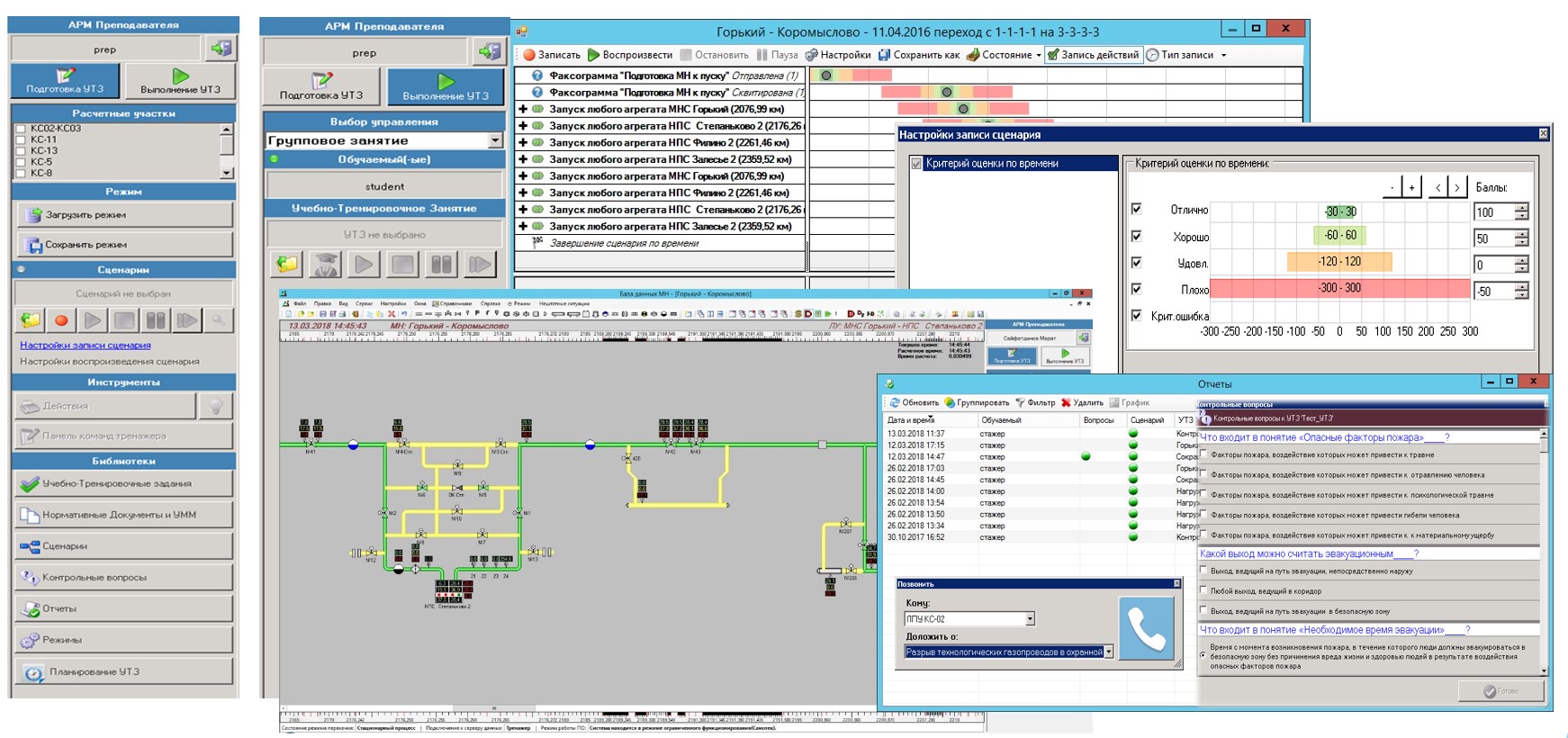Click the green -30 - 30 Отлично bar
This screenshot has width=1568, height=738.
(1340, 211)
